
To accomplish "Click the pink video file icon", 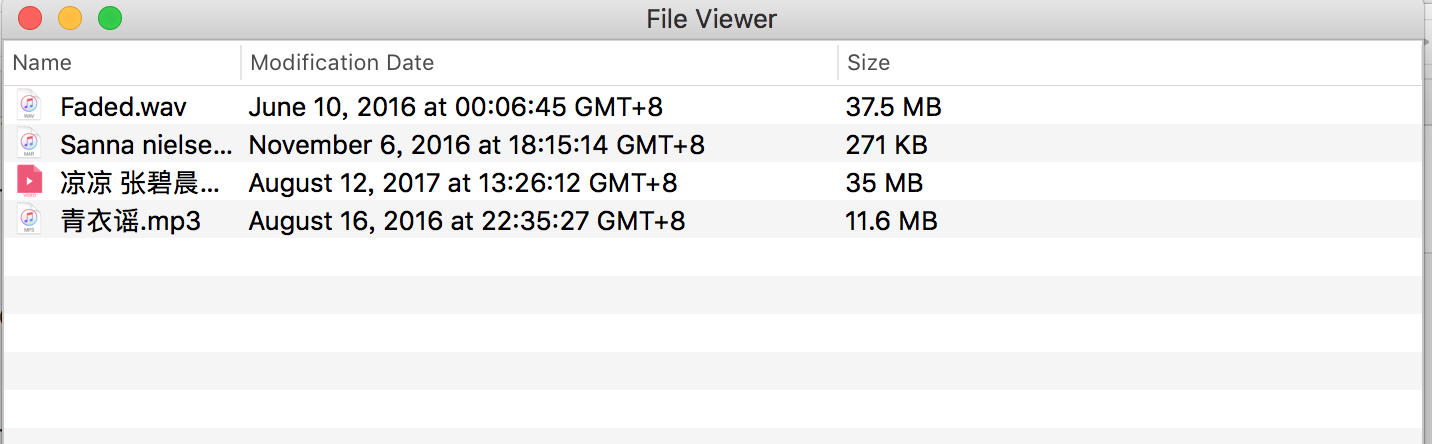I will [30, 182].
